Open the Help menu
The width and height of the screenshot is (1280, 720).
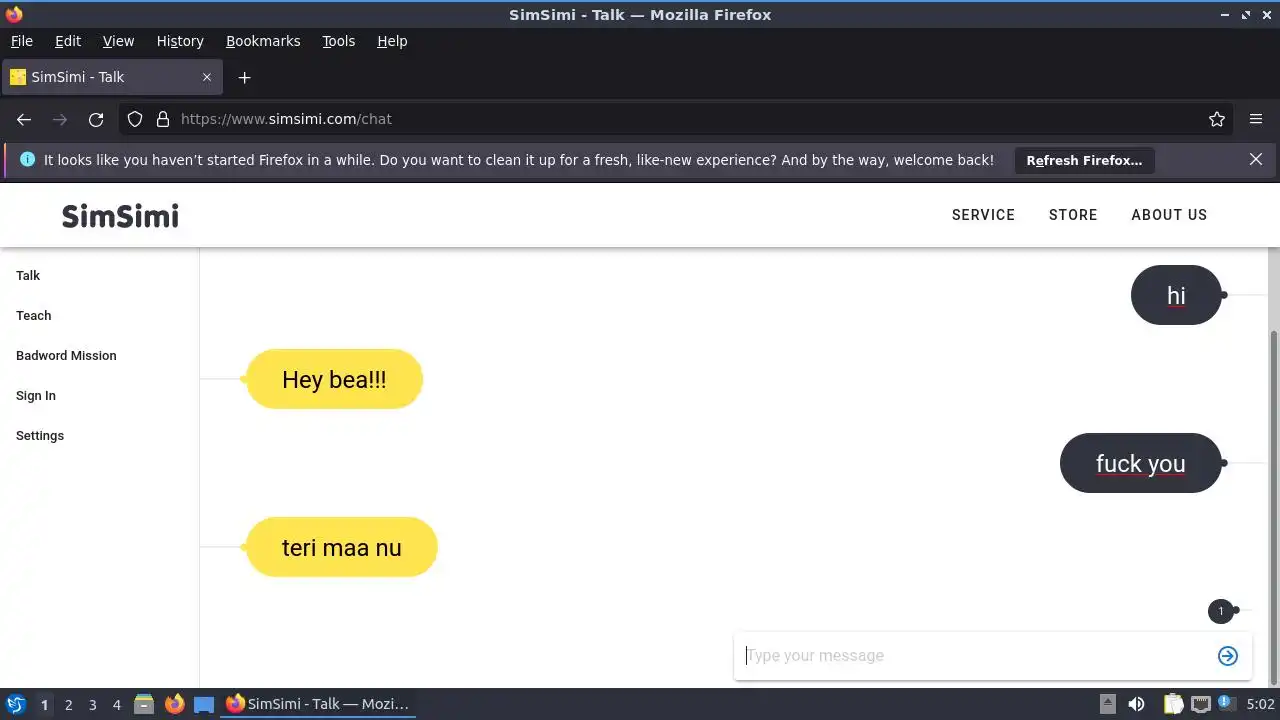(392, 41)
